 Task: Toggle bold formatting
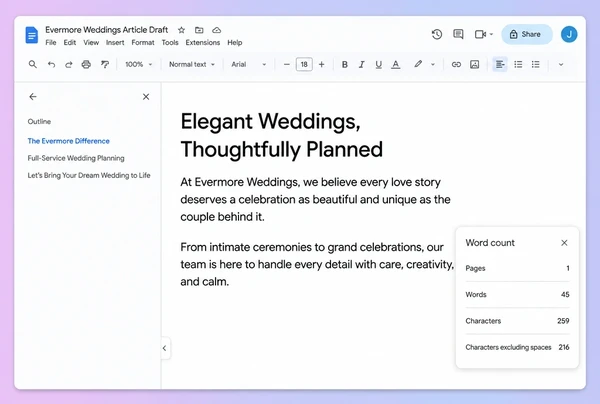[x=344, y=64]
